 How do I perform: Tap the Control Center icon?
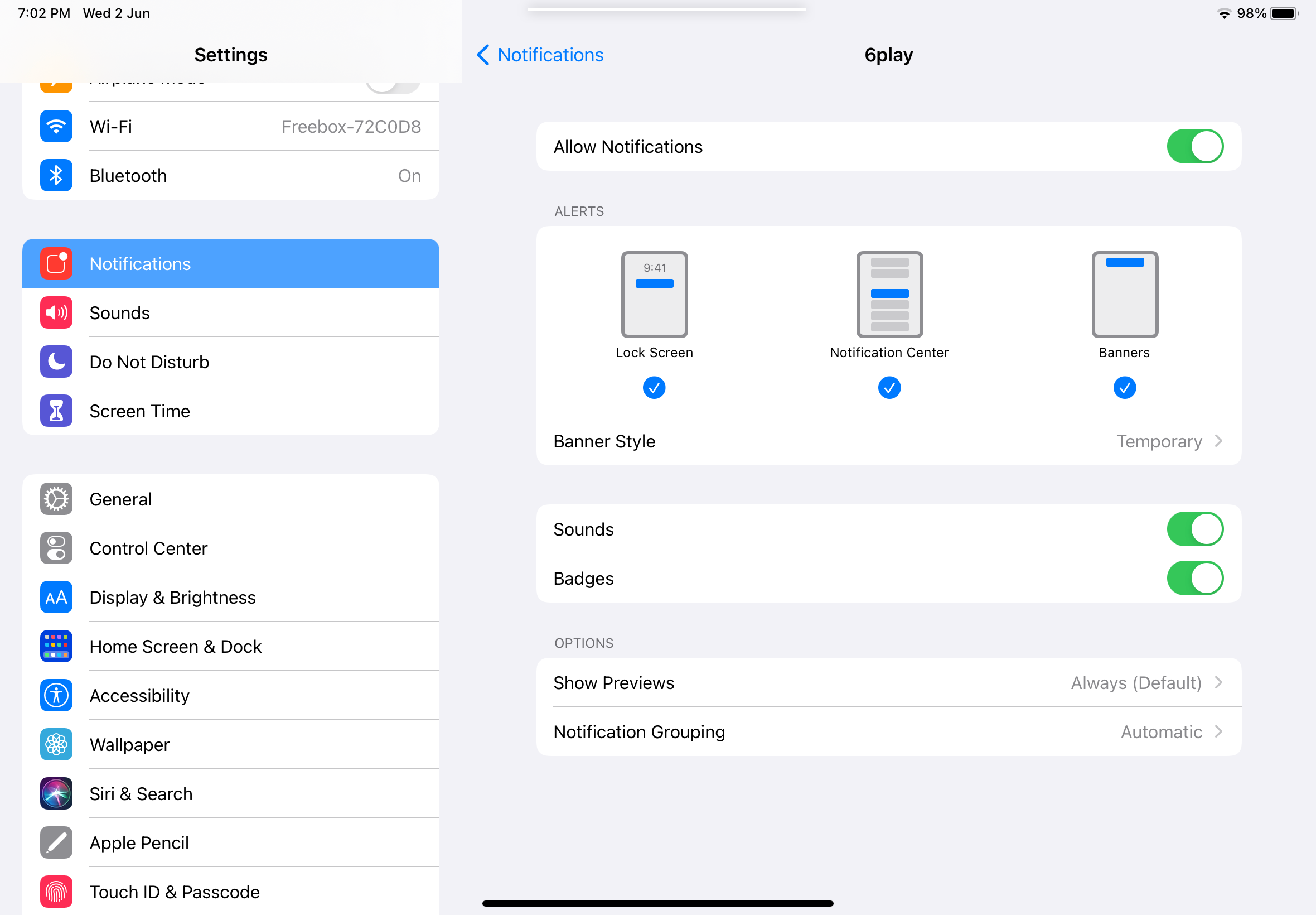[56, 548]
